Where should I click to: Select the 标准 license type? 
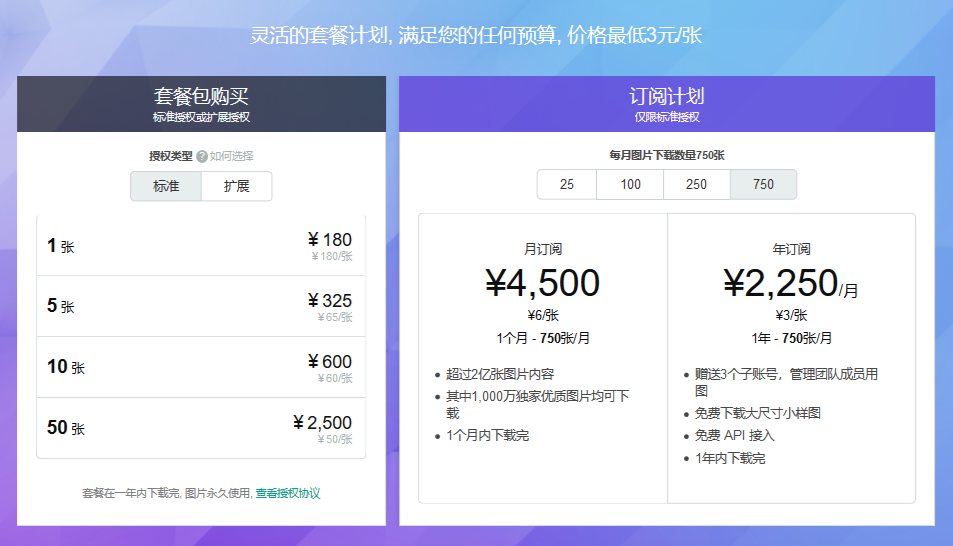(x=166, y=186)
